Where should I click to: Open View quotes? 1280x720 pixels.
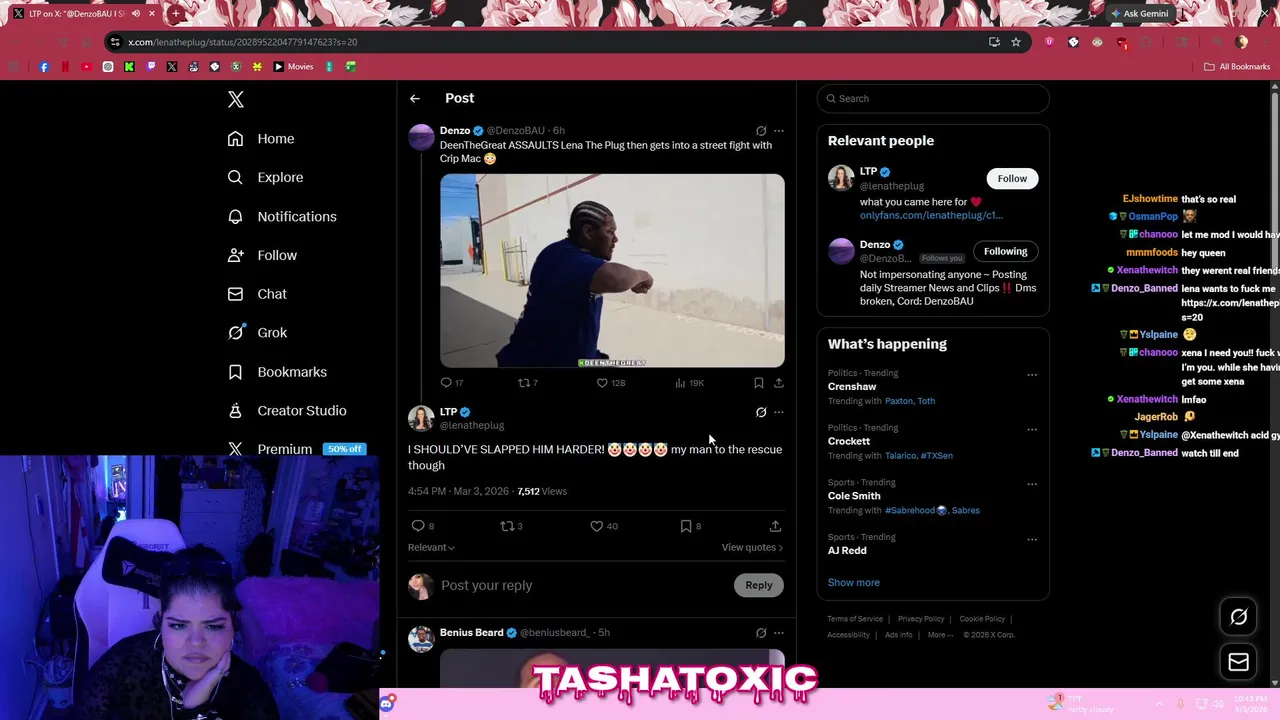(x=752, y=548)
